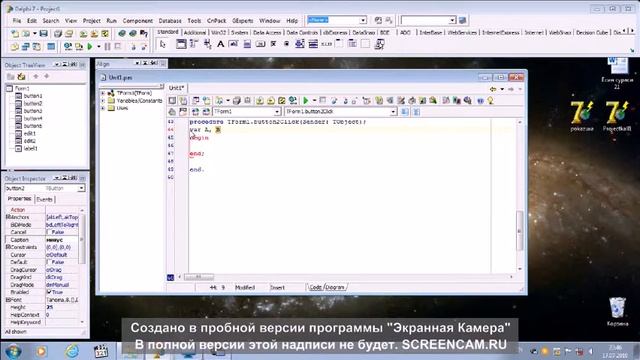Click the Unit1* editor tab

tap(176, 88)
